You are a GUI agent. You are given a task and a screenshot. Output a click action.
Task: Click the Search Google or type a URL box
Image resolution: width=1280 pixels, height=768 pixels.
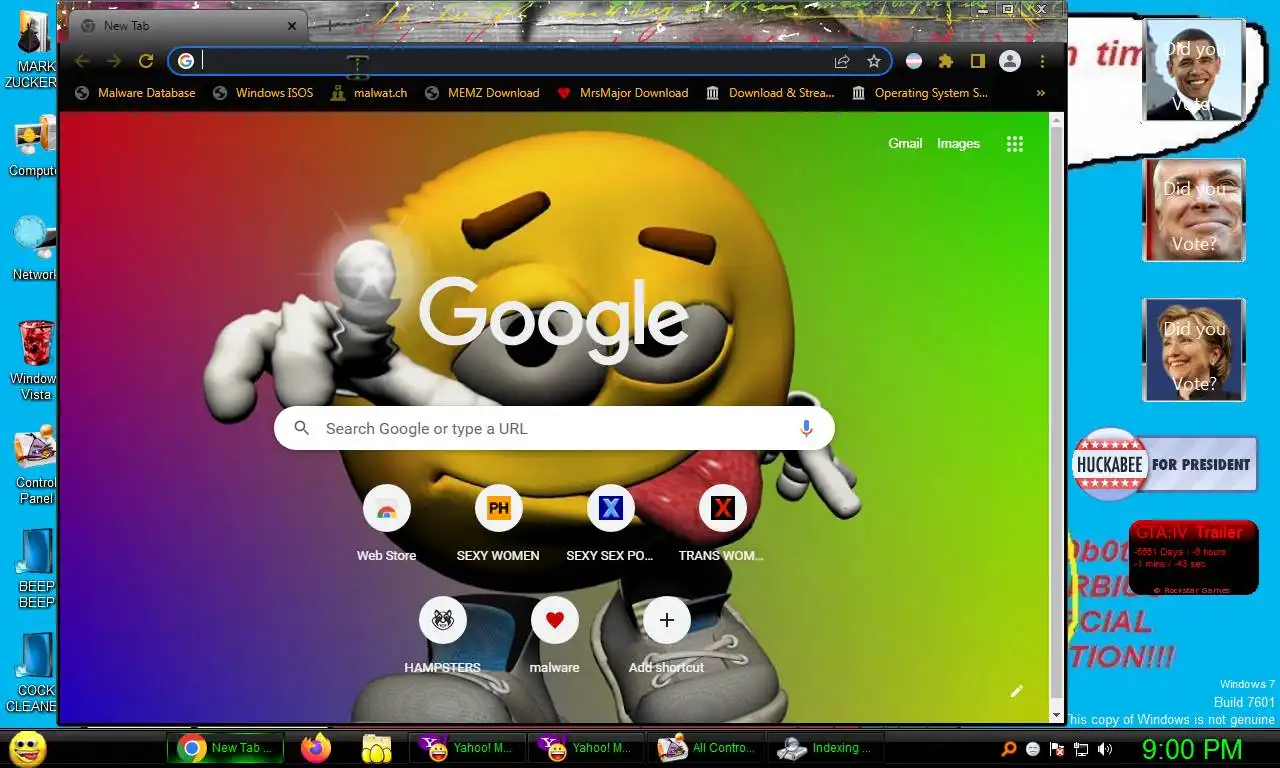tap(554, 428)
